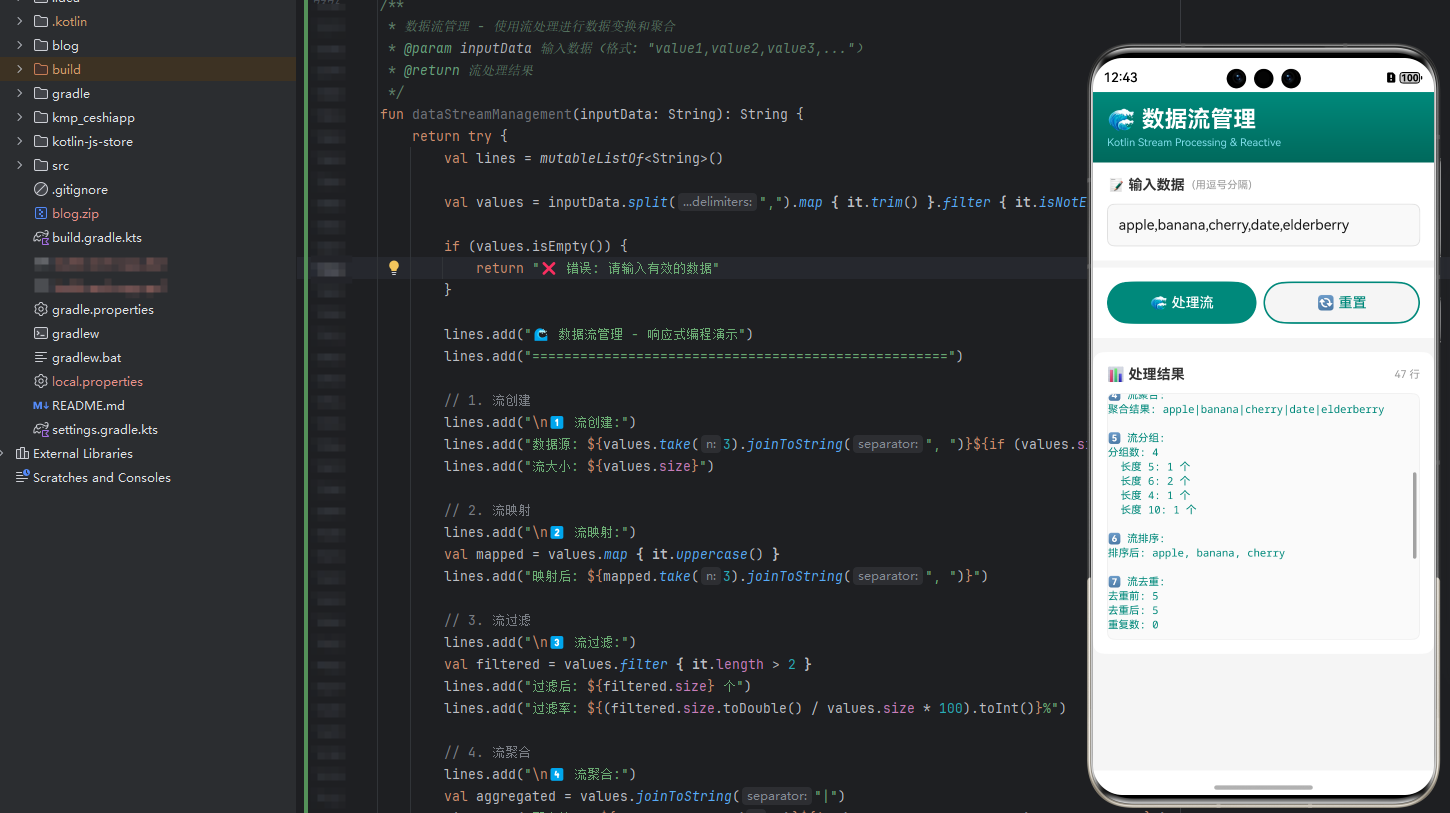Select gradlew.bat file
1450x813 pixels.
tap(86, 357)
